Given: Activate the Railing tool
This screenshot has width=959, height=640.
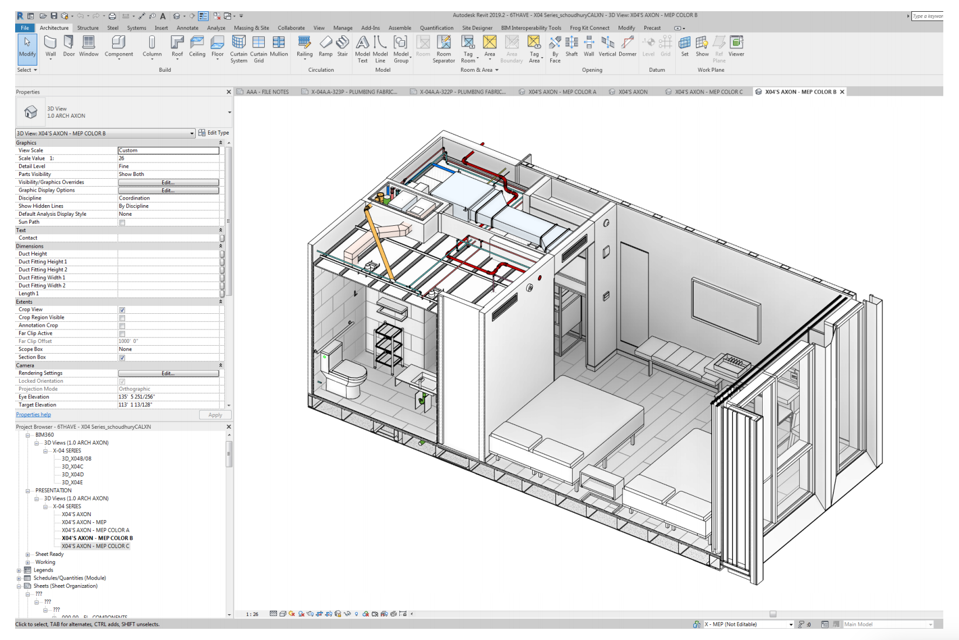Looking at the screenshot, I should pyautogui.click(x=305, y=47).
